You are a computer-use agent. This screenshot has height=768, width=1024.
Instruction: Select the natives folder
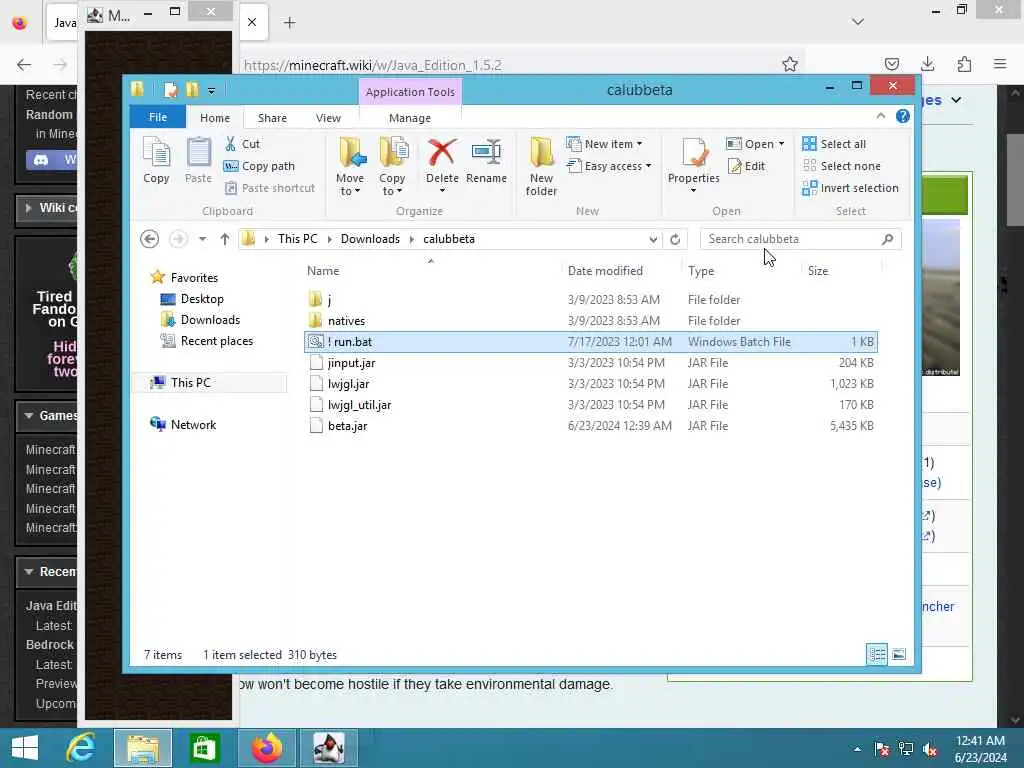pyautogui.click(x=592, y=321)
